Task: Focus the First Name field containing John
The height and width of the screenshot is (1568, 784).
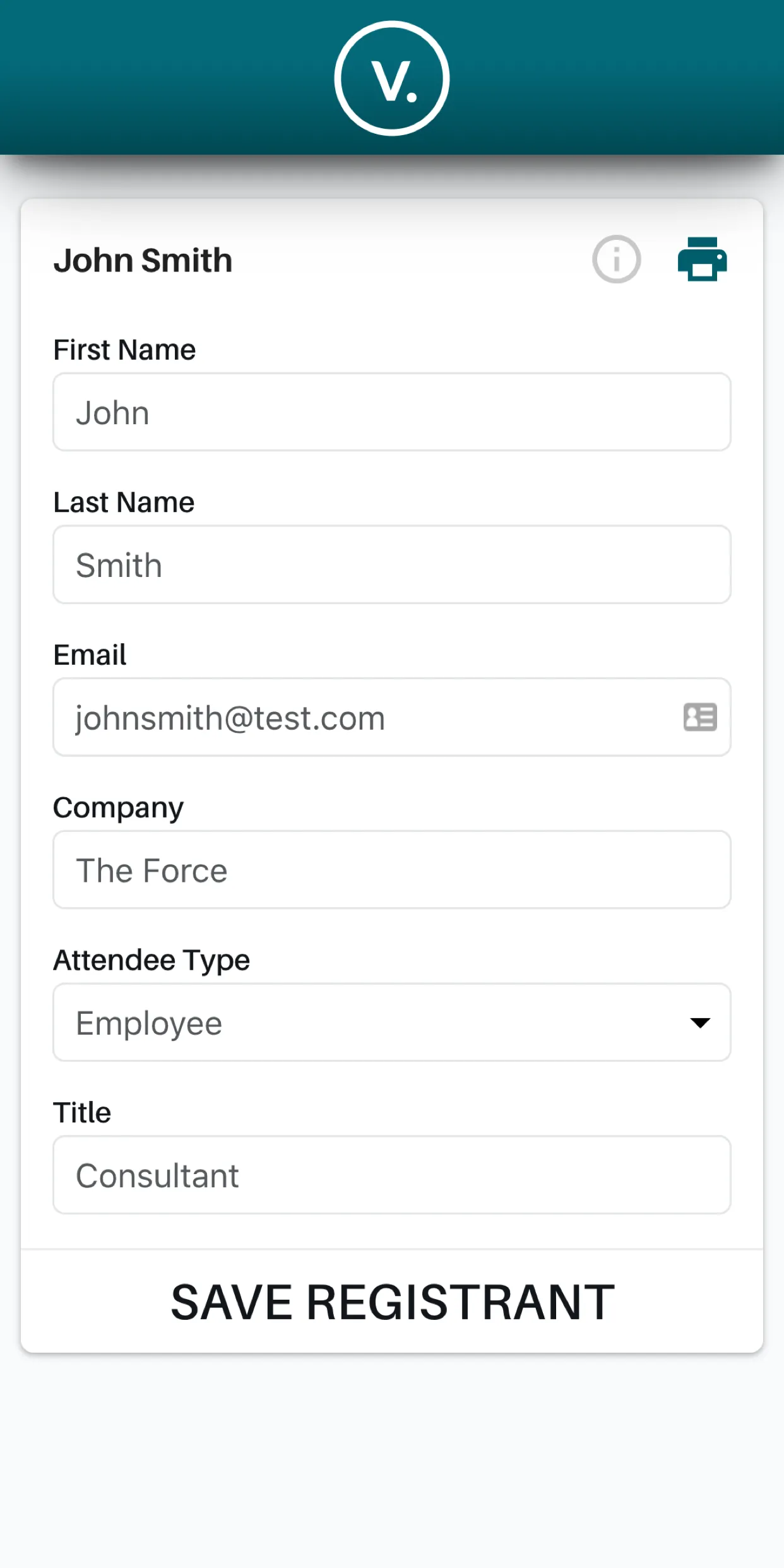Action: [x=391, y=412]
